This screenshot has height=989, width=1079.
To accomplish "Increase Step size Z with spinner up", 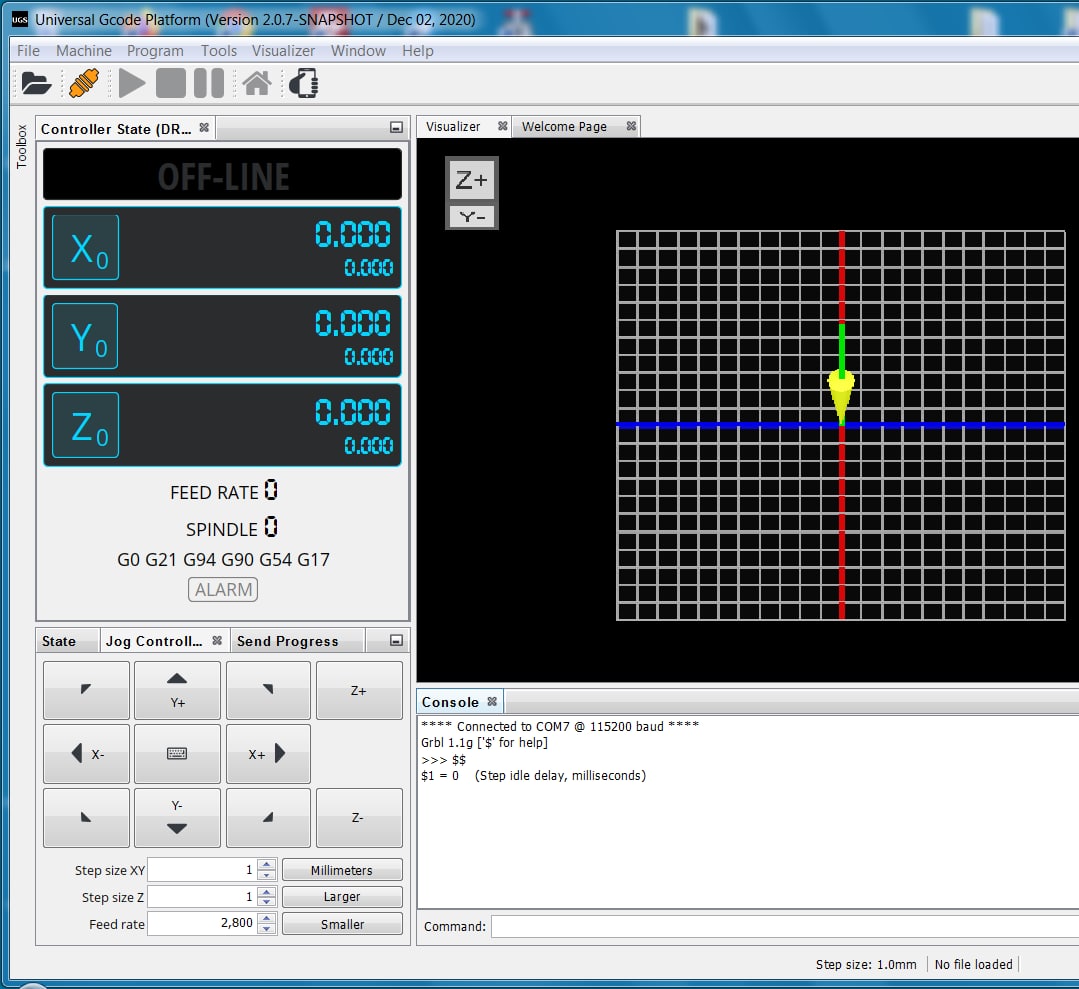I will point(267,891).
